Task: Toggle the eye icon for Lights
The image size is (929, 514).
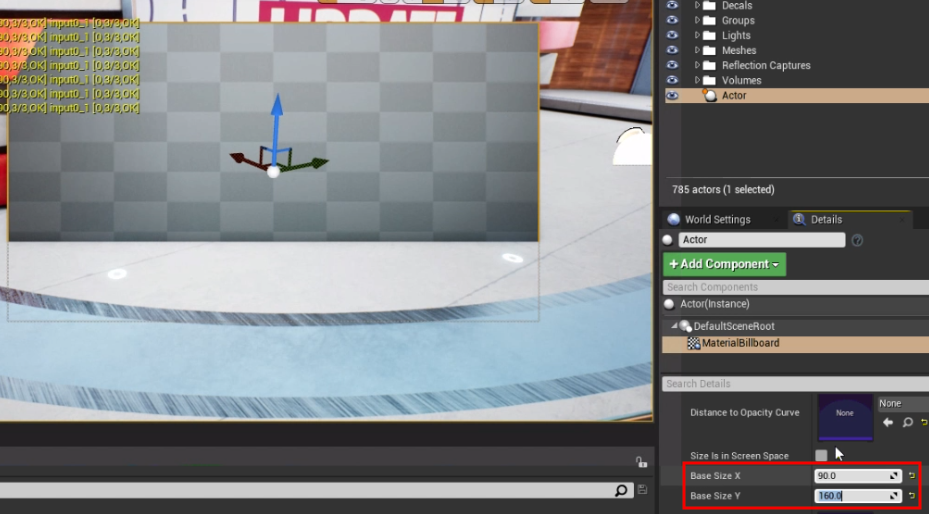Action: click(x=672, y=35)
